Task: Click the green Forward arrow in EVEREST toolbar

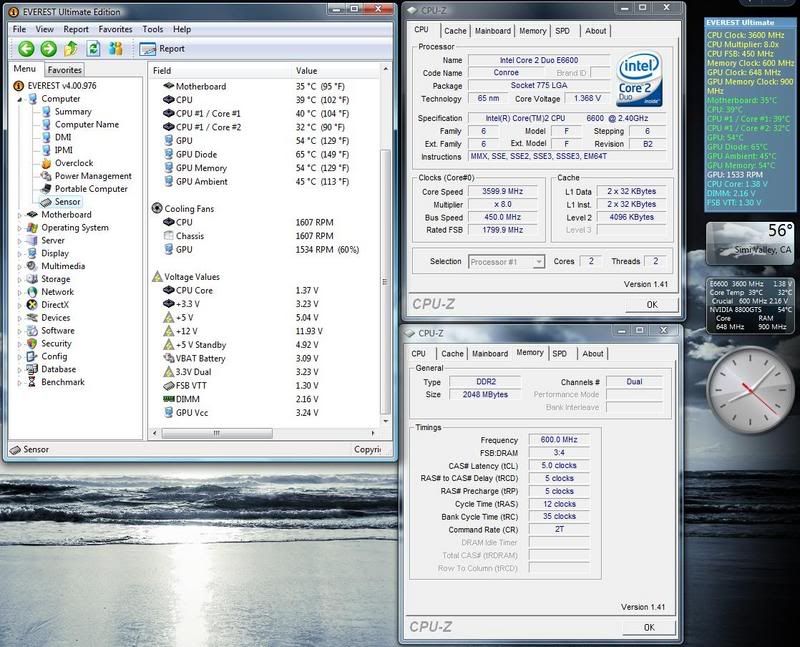Action: [48, 49]
